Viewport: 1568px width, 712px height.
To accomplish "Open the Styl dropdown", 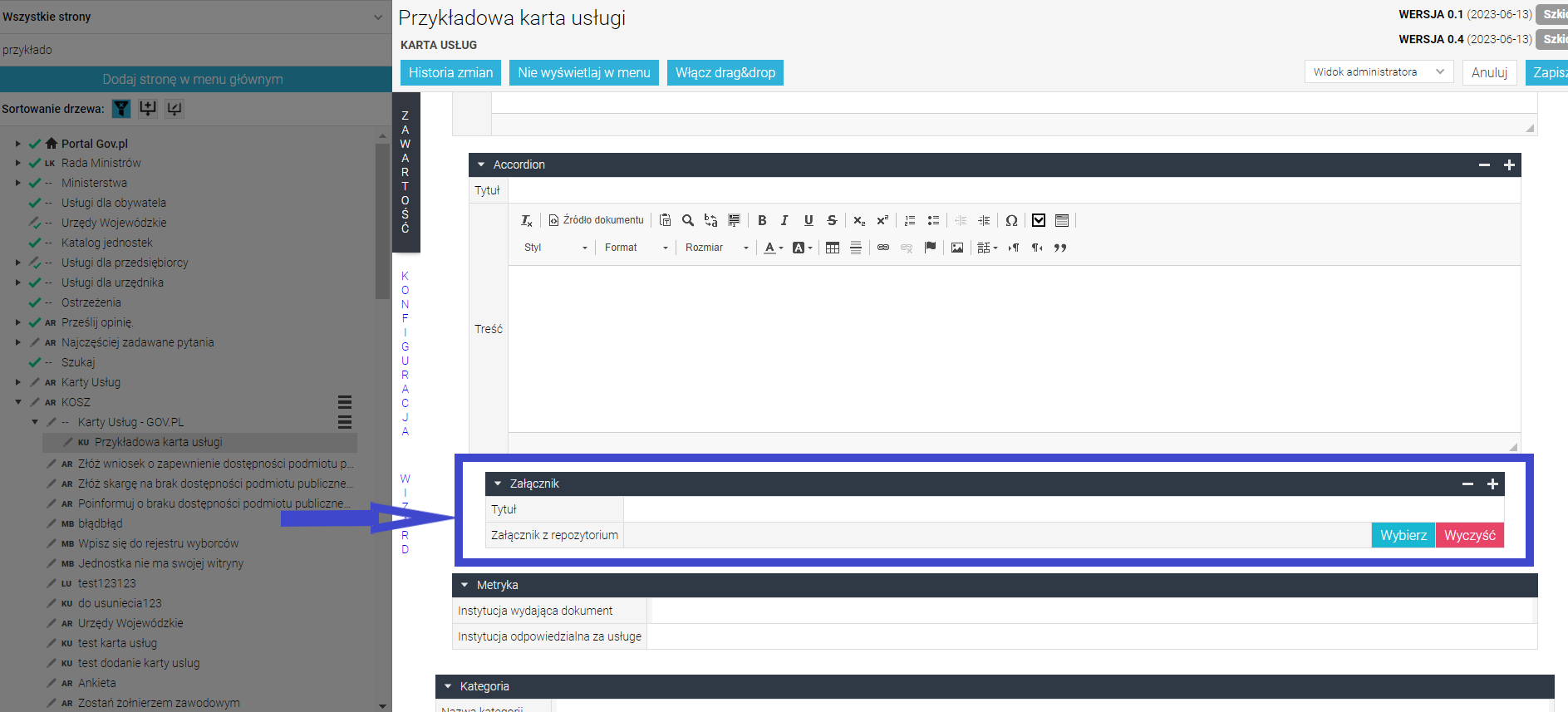I will (555, 248).
